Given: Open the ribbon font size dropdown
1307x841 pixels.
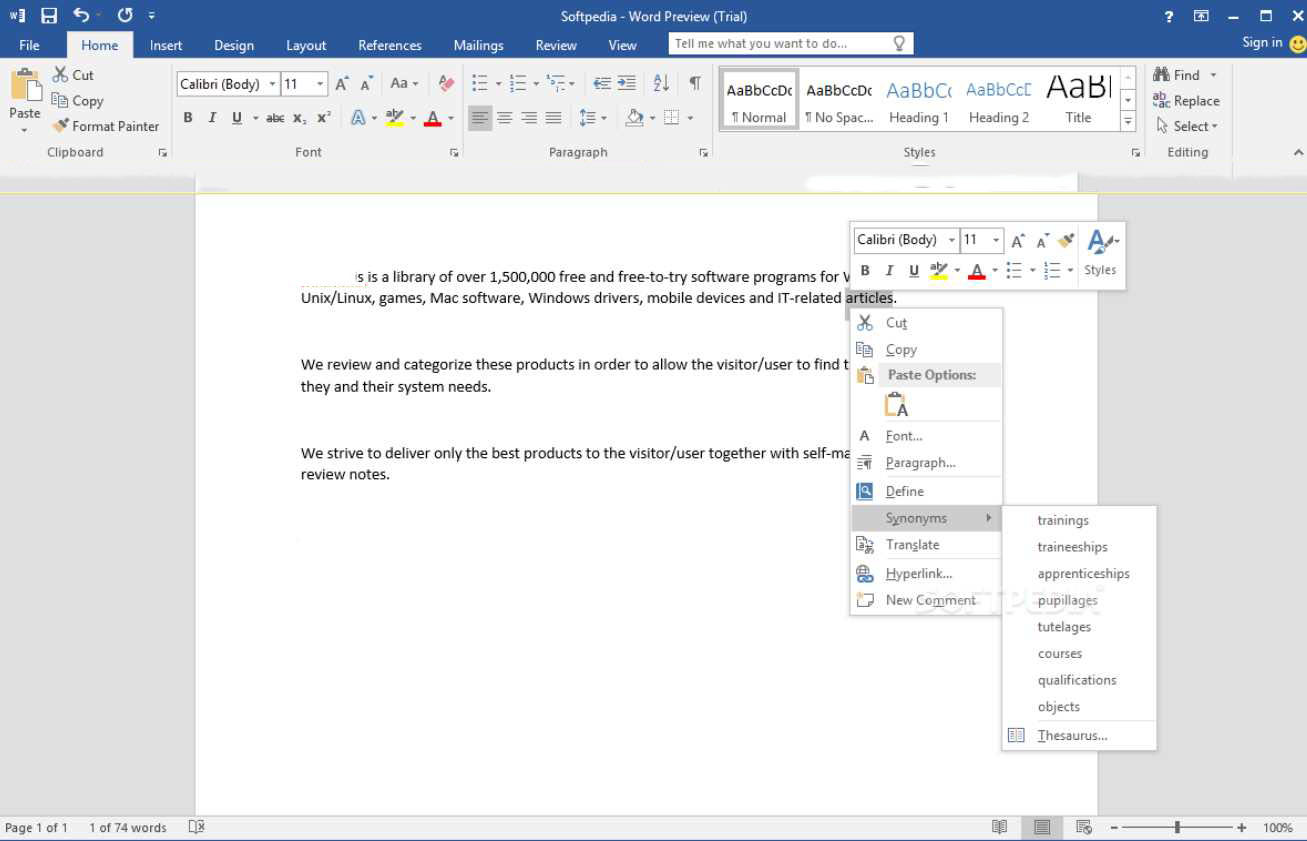Looking at the screenshot, I should point(320,85).
